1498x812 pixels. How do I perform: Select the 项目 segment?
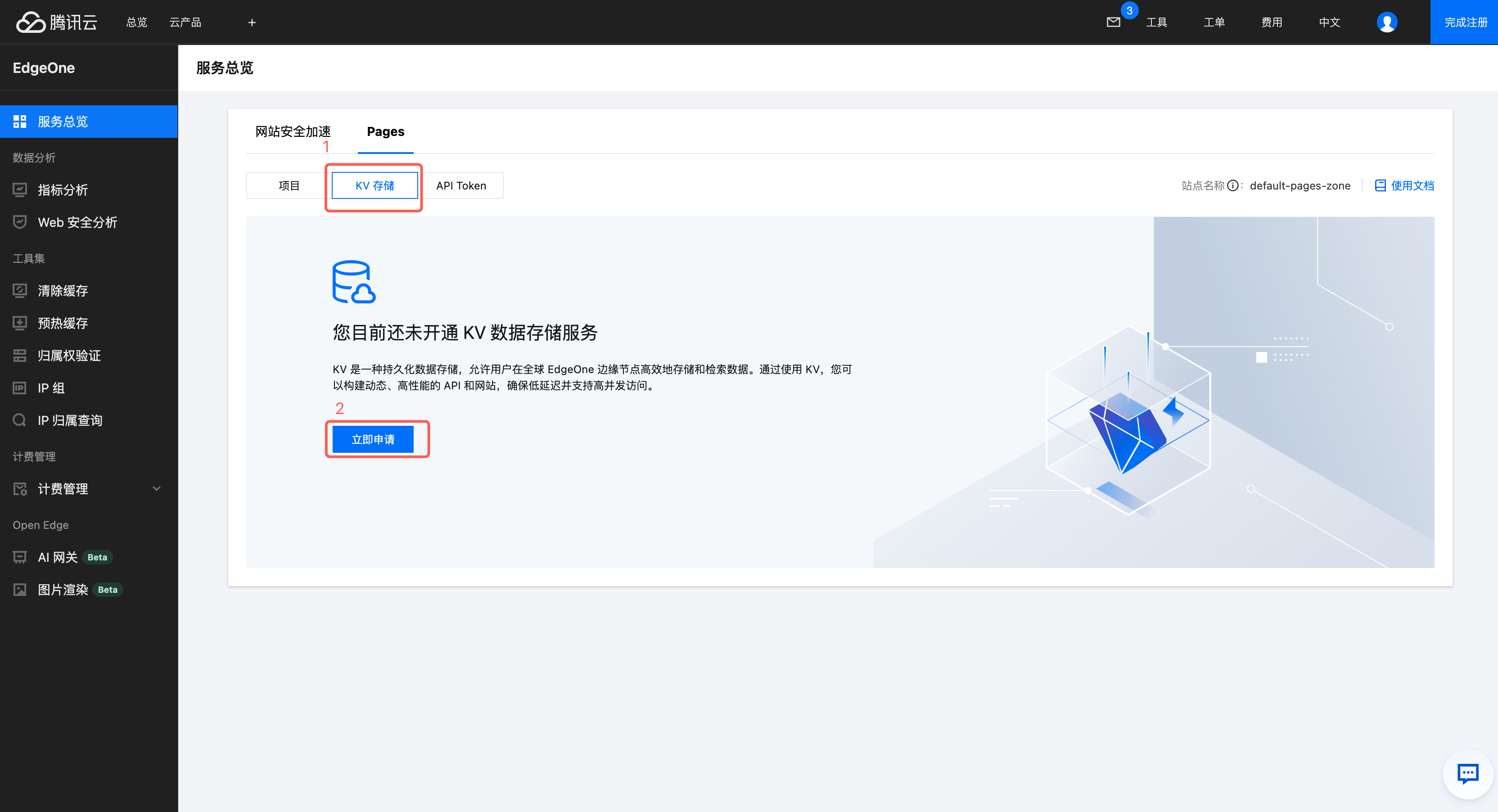click(289, 185)
